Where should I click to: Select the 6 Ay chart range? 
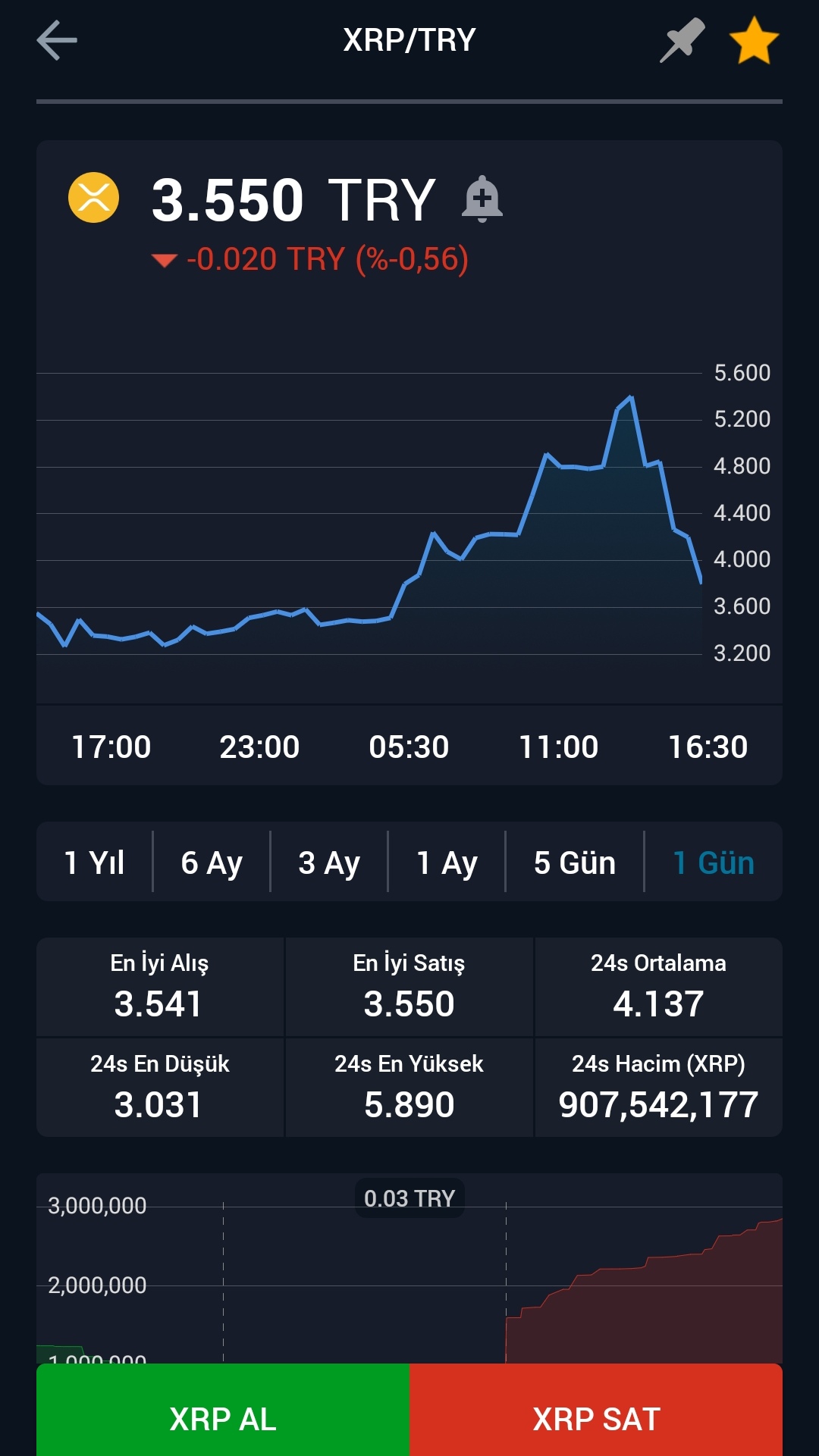[x=212, y=863]
